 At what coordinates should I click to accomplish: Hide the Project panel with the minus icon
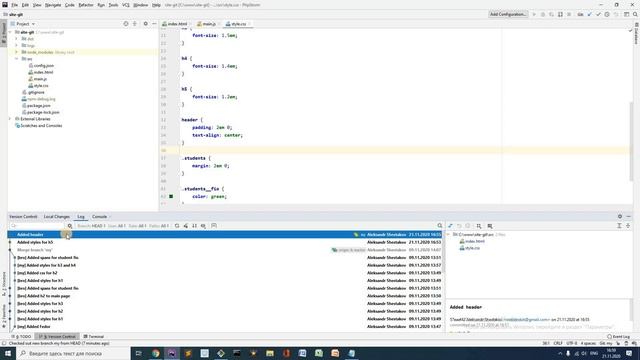pos(154,24)
